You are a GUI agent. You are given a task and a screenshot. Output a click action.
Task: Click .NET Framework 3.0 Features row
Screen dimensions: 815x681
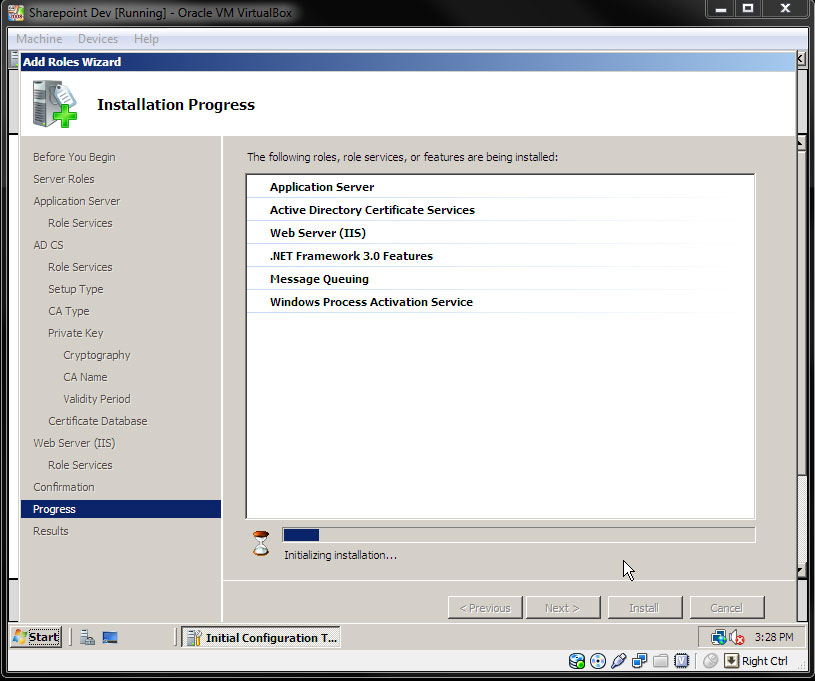[500, 256]
